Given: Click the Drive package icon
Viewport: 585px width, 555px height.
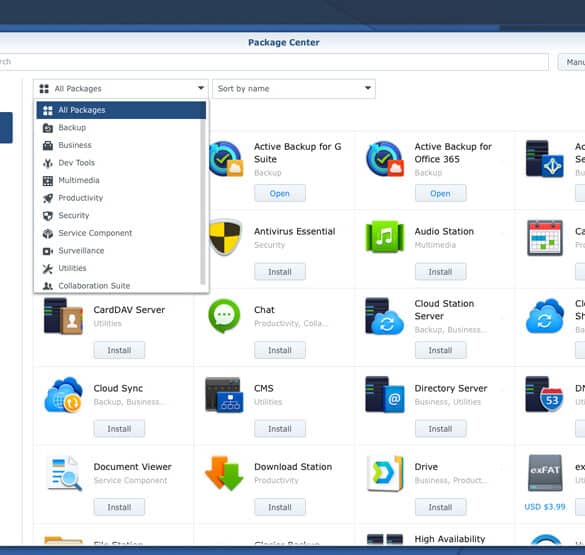Looking at the screenshot, I should pos(385,473).
